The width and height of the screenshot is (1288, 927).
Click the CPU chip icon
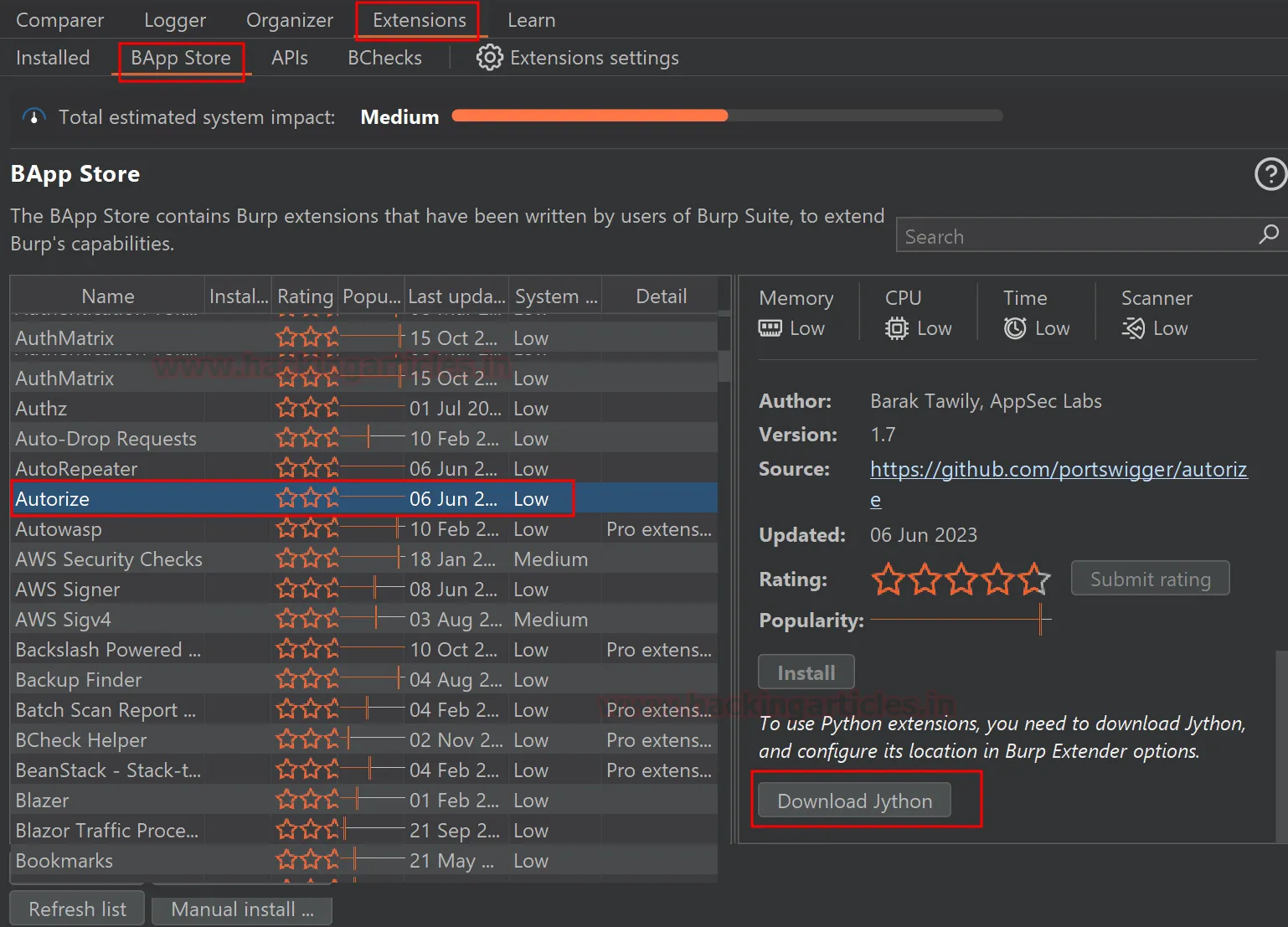pos(896,328)
